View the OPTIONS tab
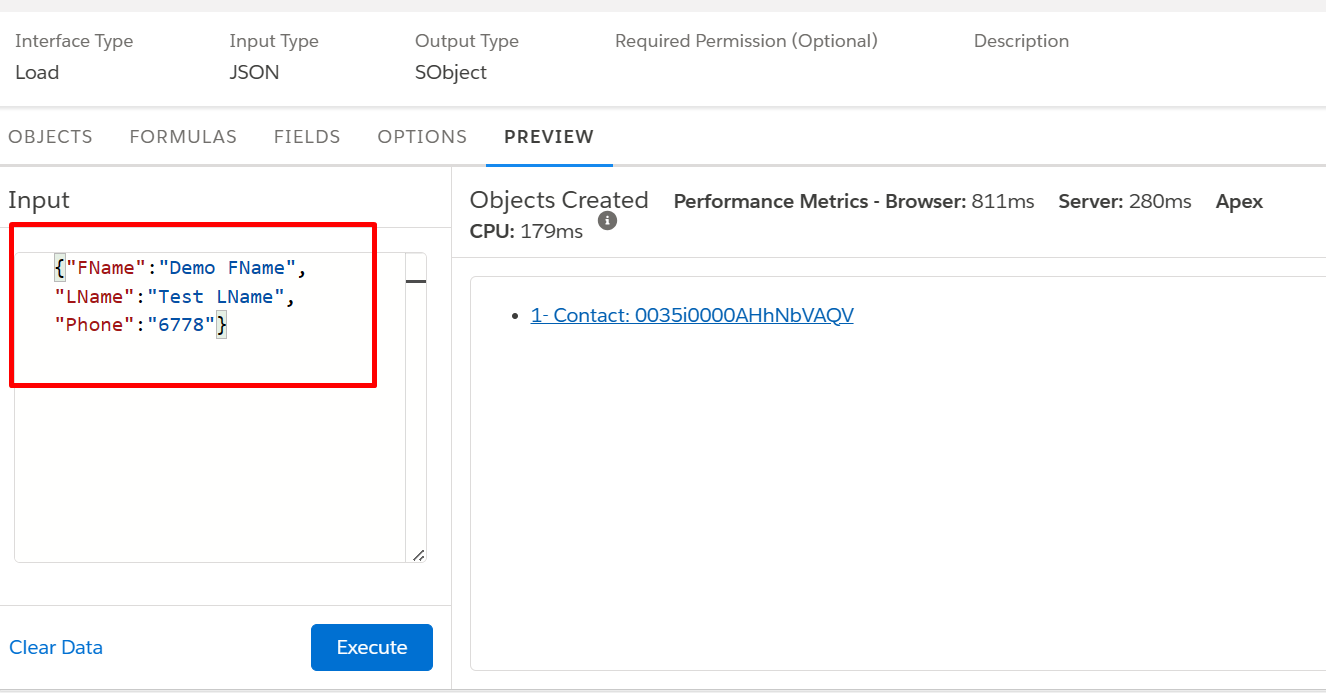The height and width of the screenshot is (693, 1326). [422, 136]
